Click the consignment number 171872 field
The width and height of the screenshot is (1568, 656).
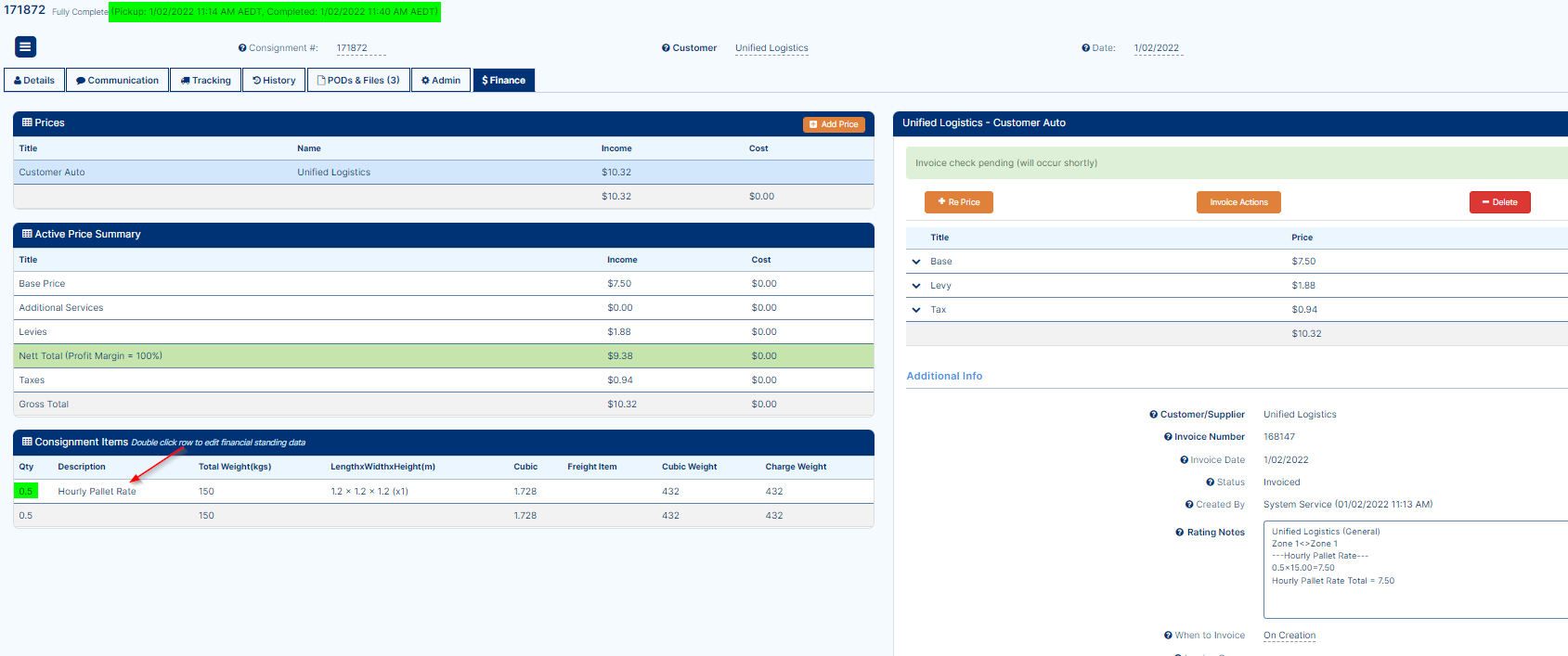[x=360, y=48]
